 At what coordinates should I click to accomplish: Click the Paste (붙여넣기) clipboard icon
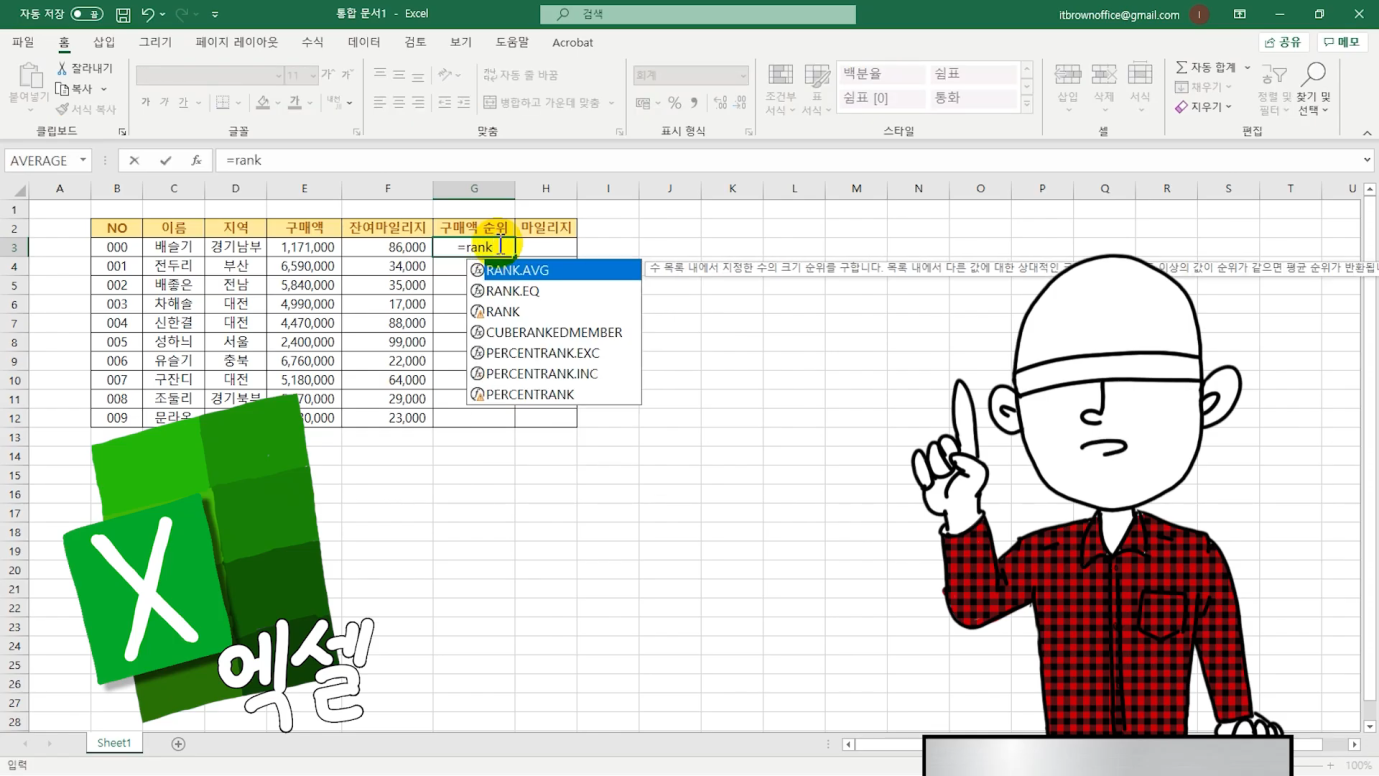click(x=29, y=76)
